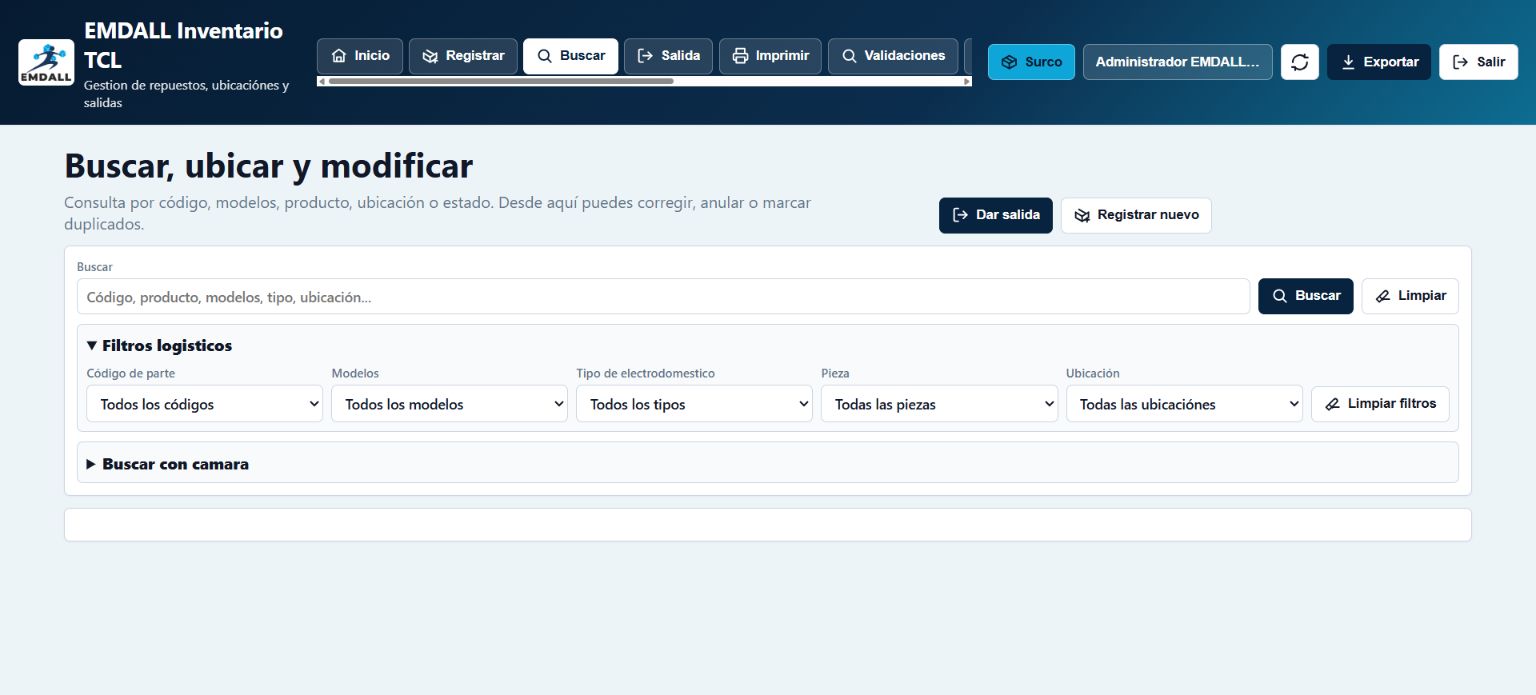
Task: Click the refresh sync icon button
Action: click(x=1299, y=62)
